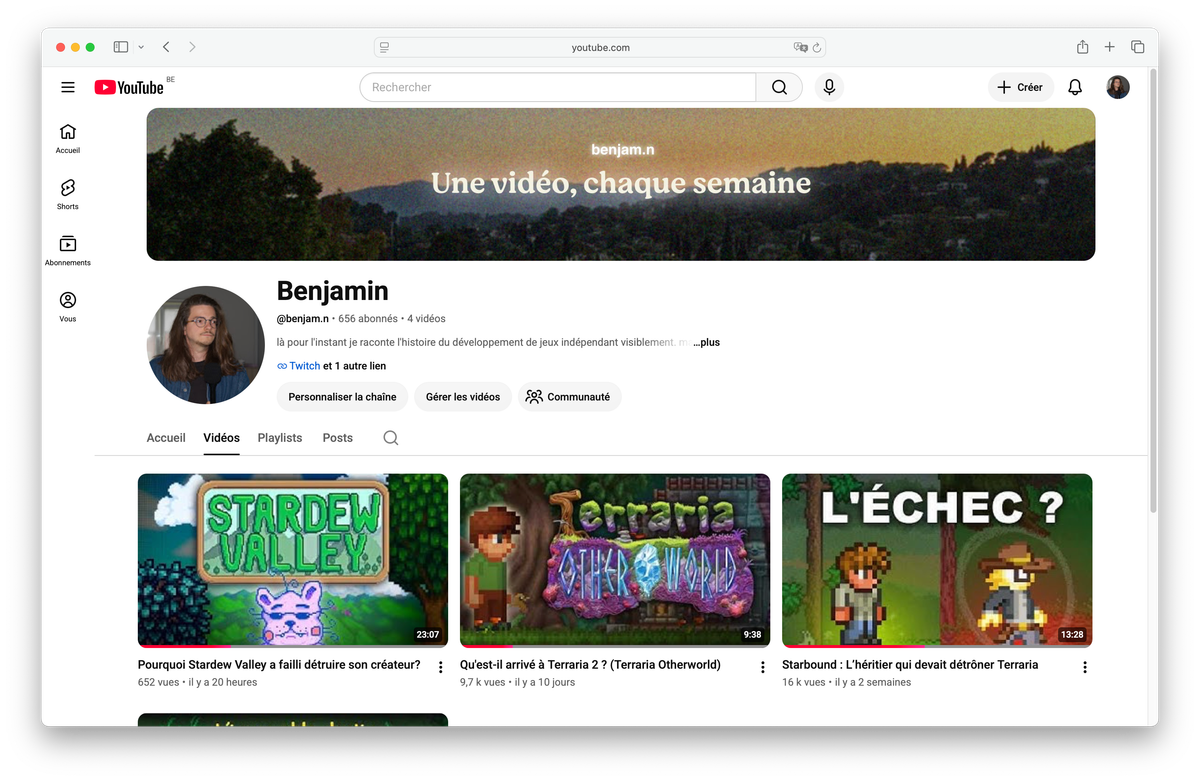Open the Posts channel tab
The image size is (1200, 781).
(x=337, y=438)
